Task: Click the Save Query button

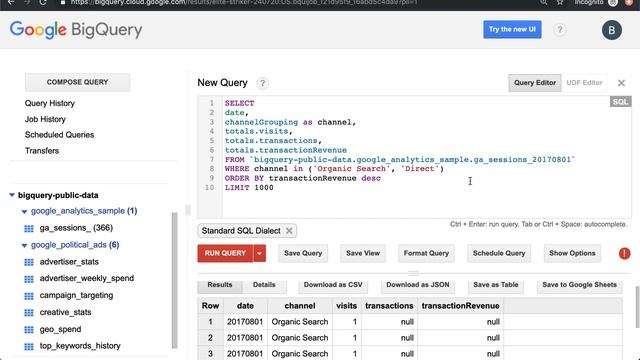Action: click(x=303, y=253)
